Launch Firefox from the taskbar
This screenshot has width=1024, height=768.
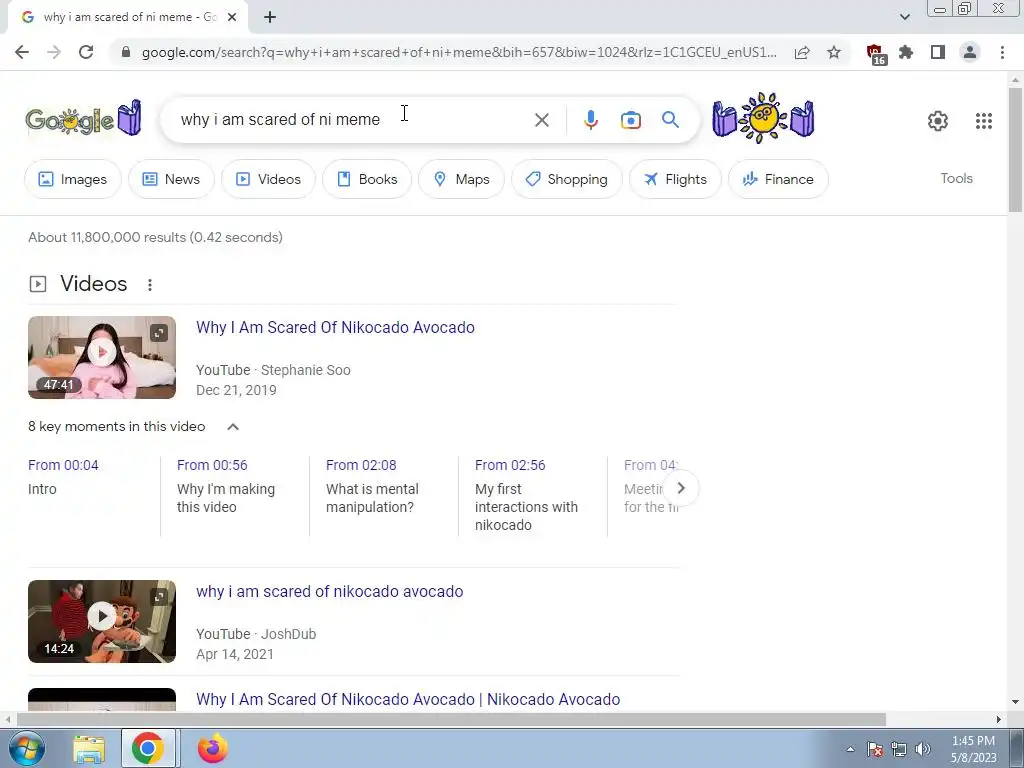pos(212,748)
